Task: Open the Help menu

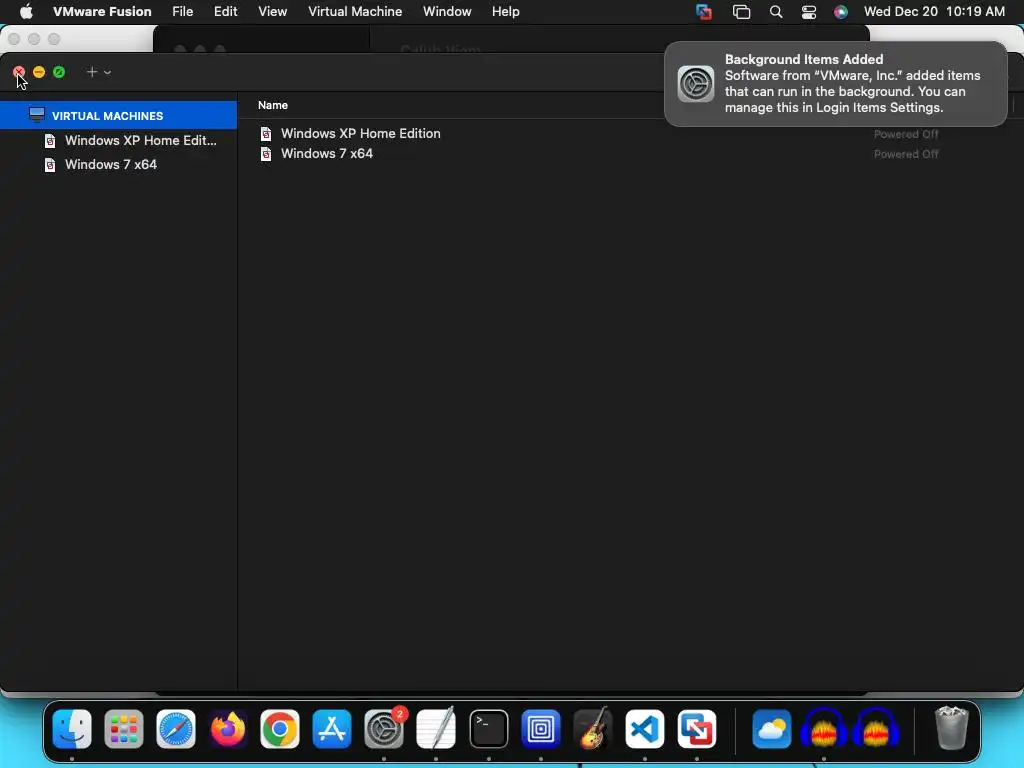Action: coord(505,11)
